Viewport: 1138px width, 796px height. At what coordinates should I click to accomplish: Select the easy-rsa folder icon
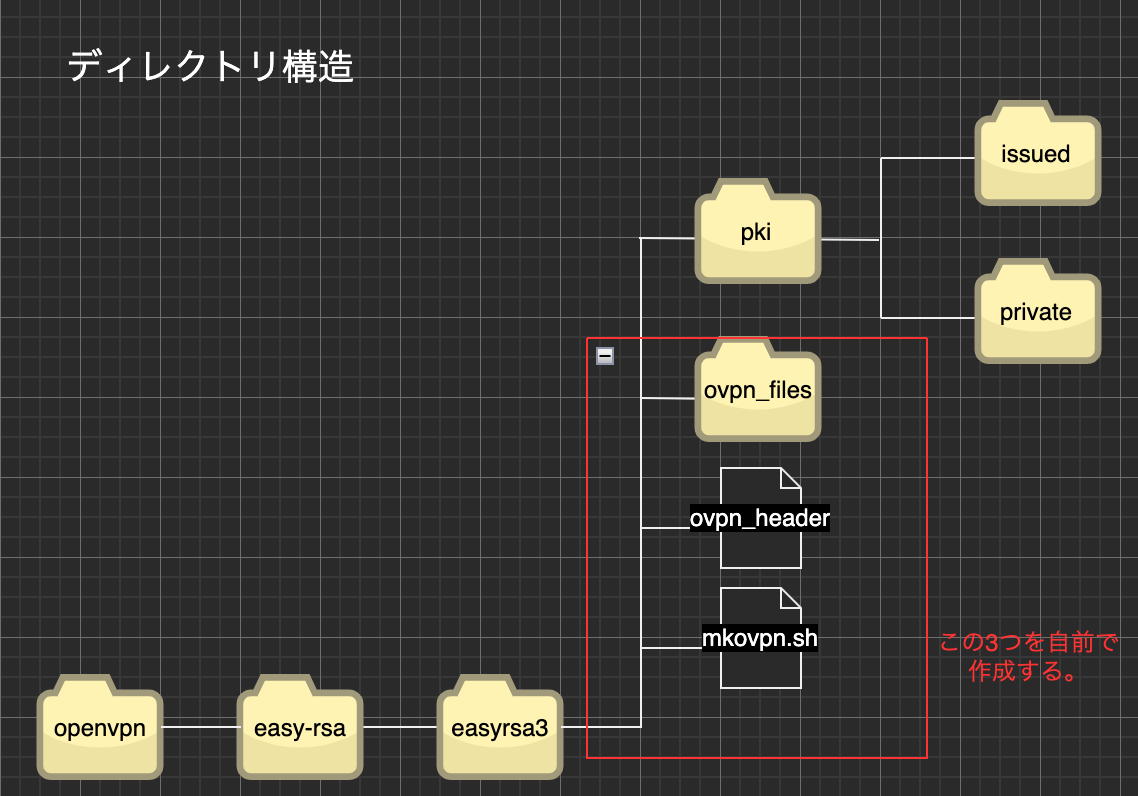pyautogui.click(x=298, y=731)
